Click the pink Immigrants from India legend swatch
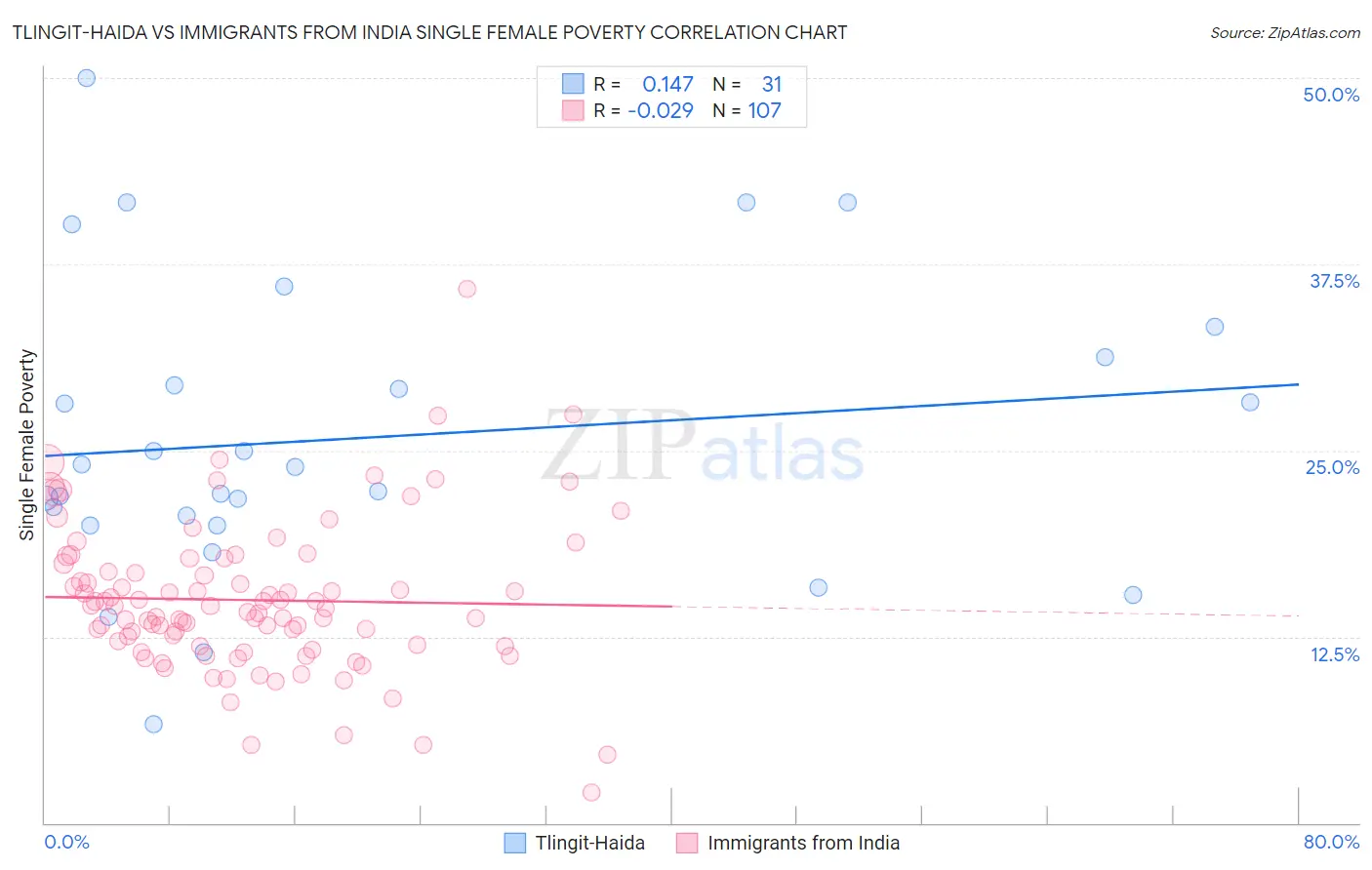The height and width of the screenshot is (870, 1372). (x=687, y=843)
